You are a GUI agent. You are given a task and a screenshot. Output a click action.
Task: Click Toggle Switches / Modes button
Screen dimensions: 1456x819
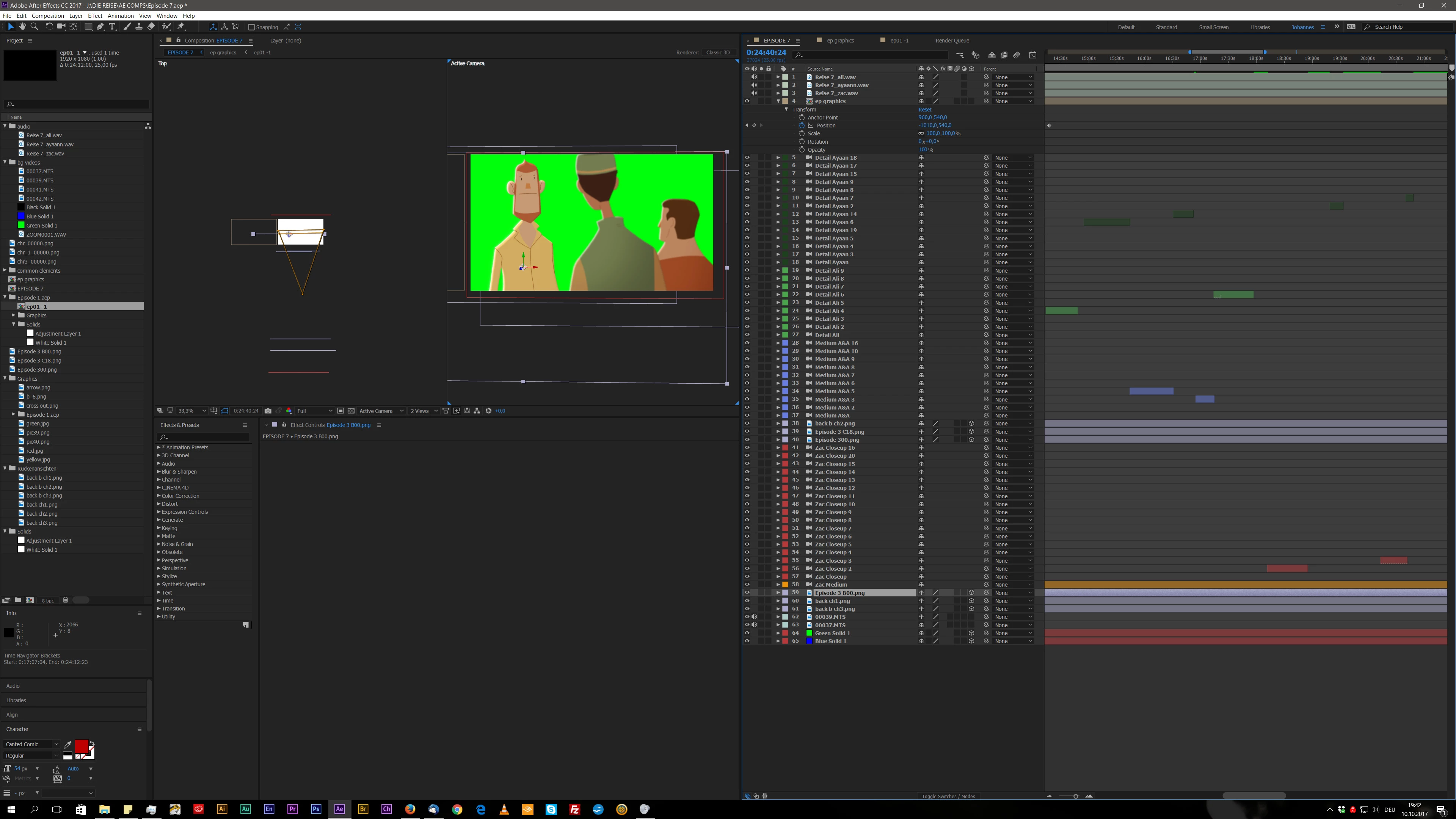point(948,796)
